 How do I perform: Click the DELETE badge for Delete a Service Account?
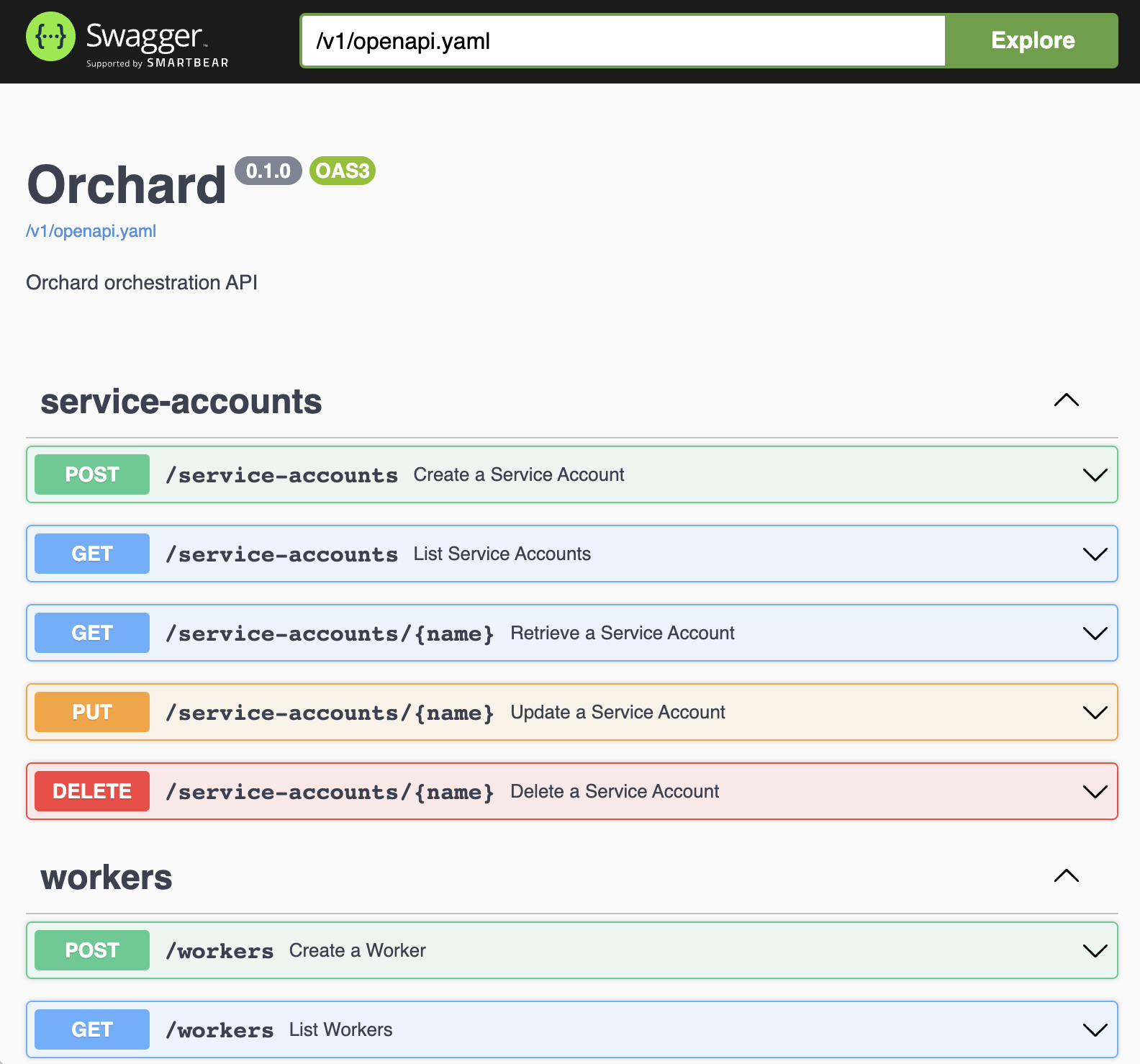click(92, 791)
